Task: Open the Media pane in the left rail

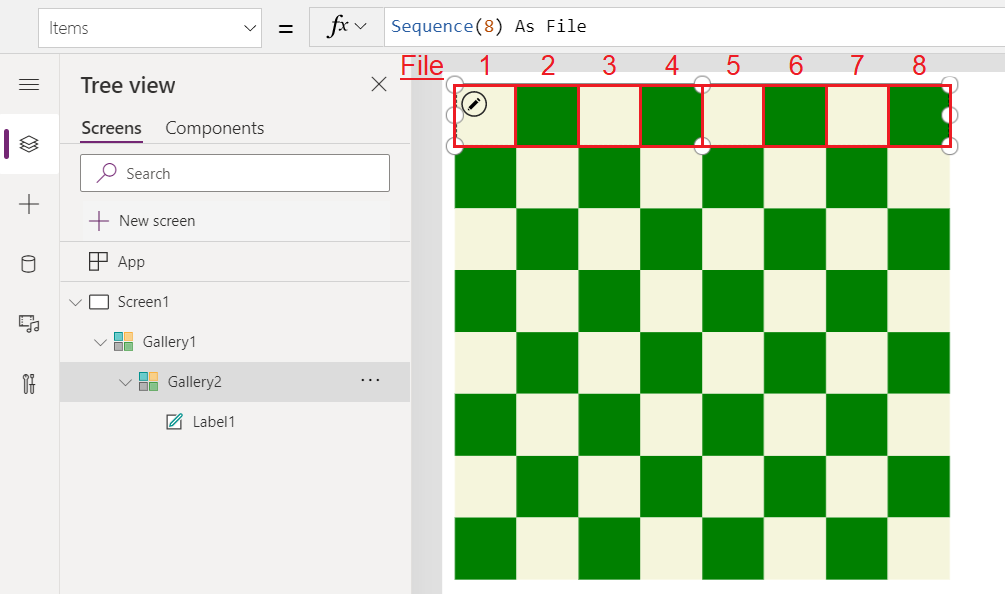Action: 28,324
